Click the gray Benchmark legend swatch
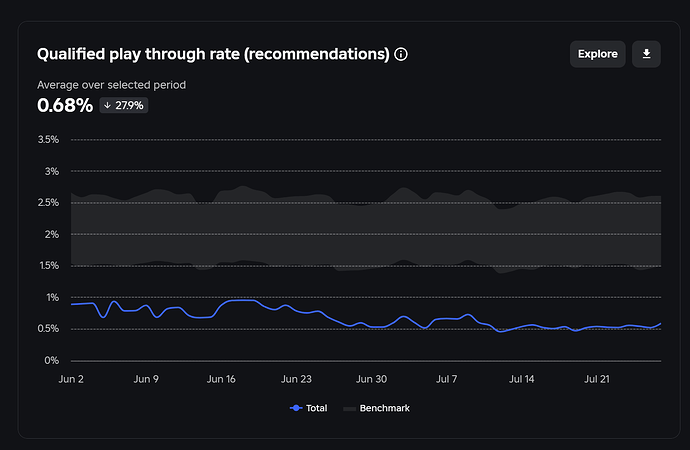This screenshot has width=690, height=450. [x=349, y=408]
